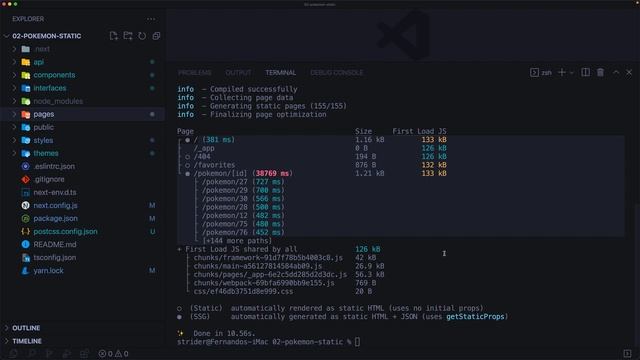Image resolution: width=640 pixels, height=360 pixels.
Task: Click the macOS yellow minimize button
Action: point(10,4)
